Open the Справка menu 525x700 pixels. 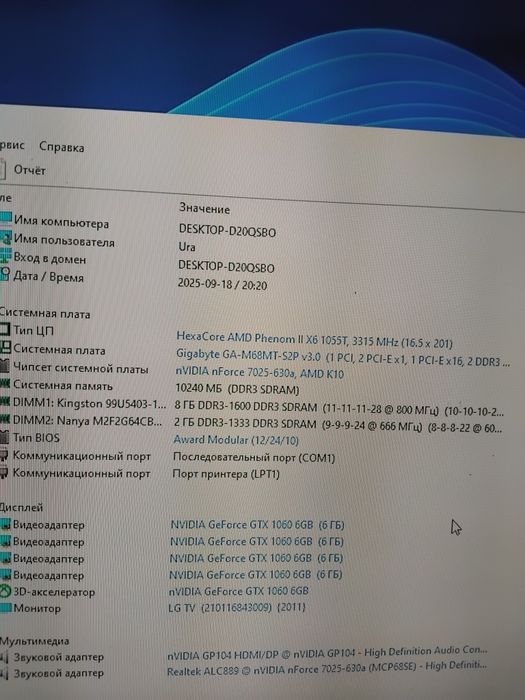(x=62, y=147)
